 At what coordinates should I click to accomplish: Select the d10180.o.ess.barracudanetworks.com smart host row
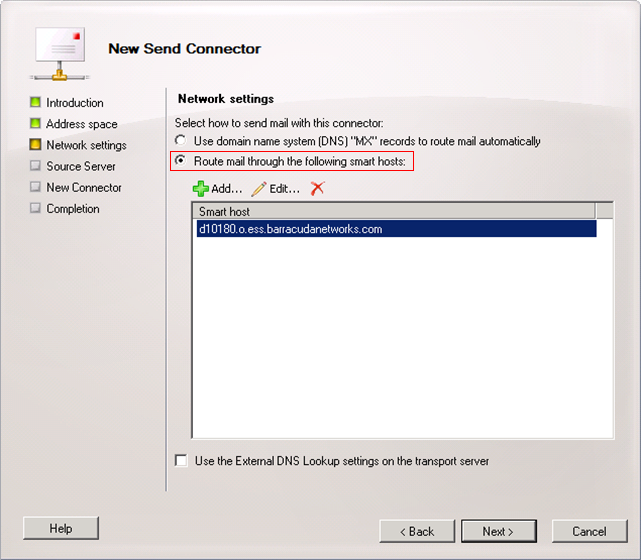pos(396,229)
